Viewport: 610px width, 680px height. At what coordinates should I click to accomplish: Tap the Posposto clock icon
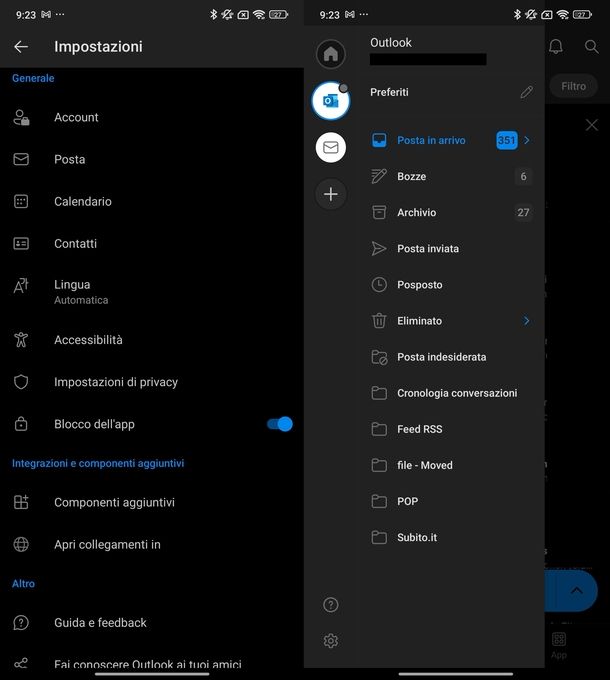pyautogui.click(x=379, y=285)
